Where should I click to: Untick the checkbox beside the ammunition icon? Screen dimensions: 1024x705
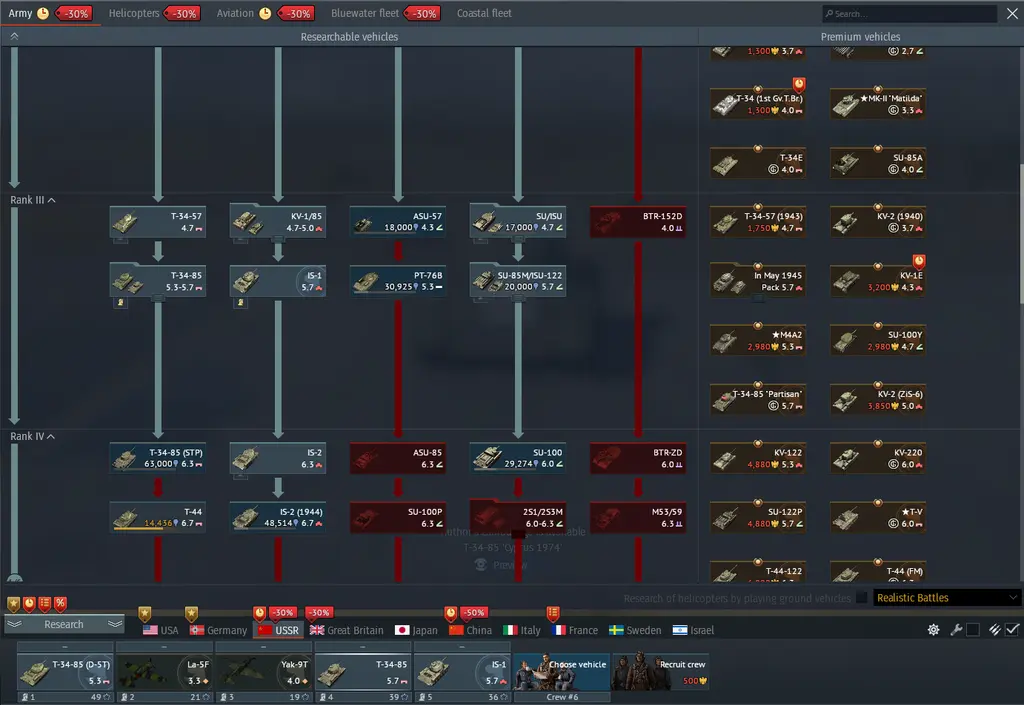[1012, 629]
